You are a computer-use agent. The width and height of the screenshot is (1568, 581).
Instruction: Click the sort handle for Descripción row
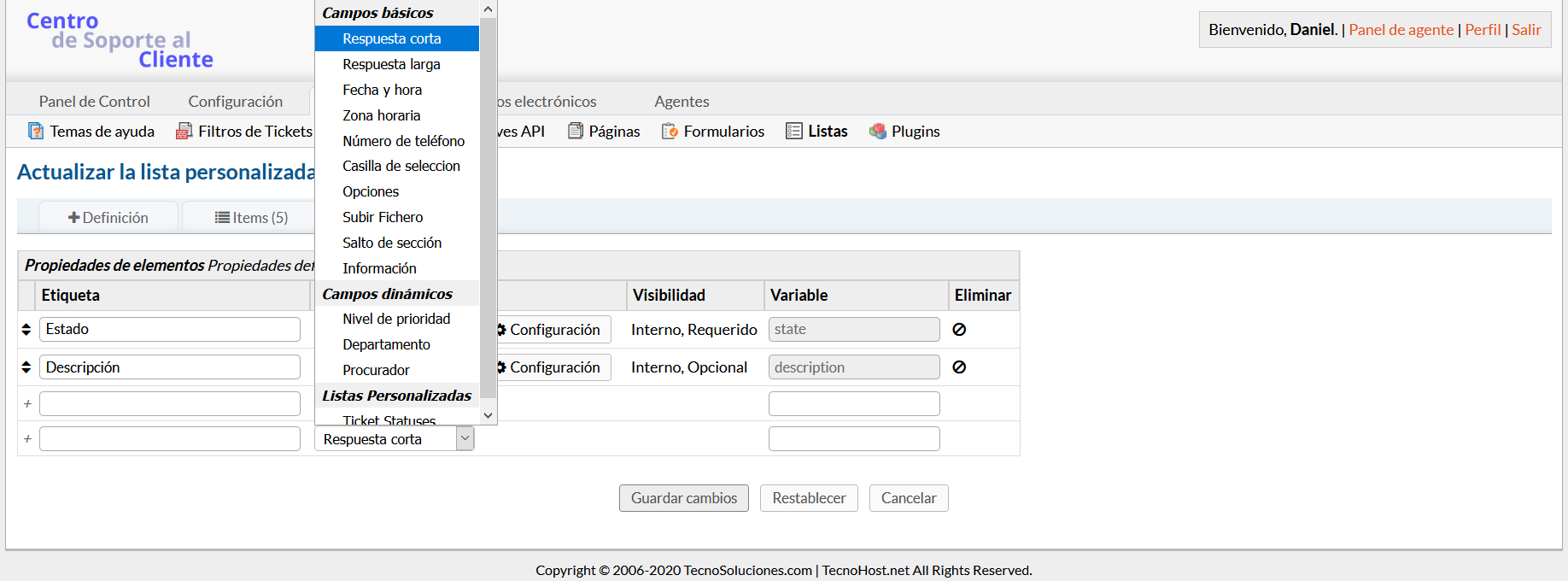tap(26, 367)
